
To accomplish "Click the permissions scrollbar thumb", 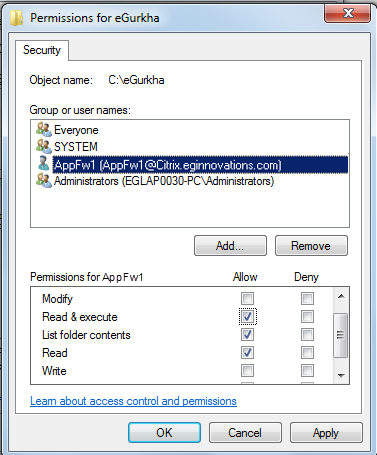I will (x=340, y=335).
